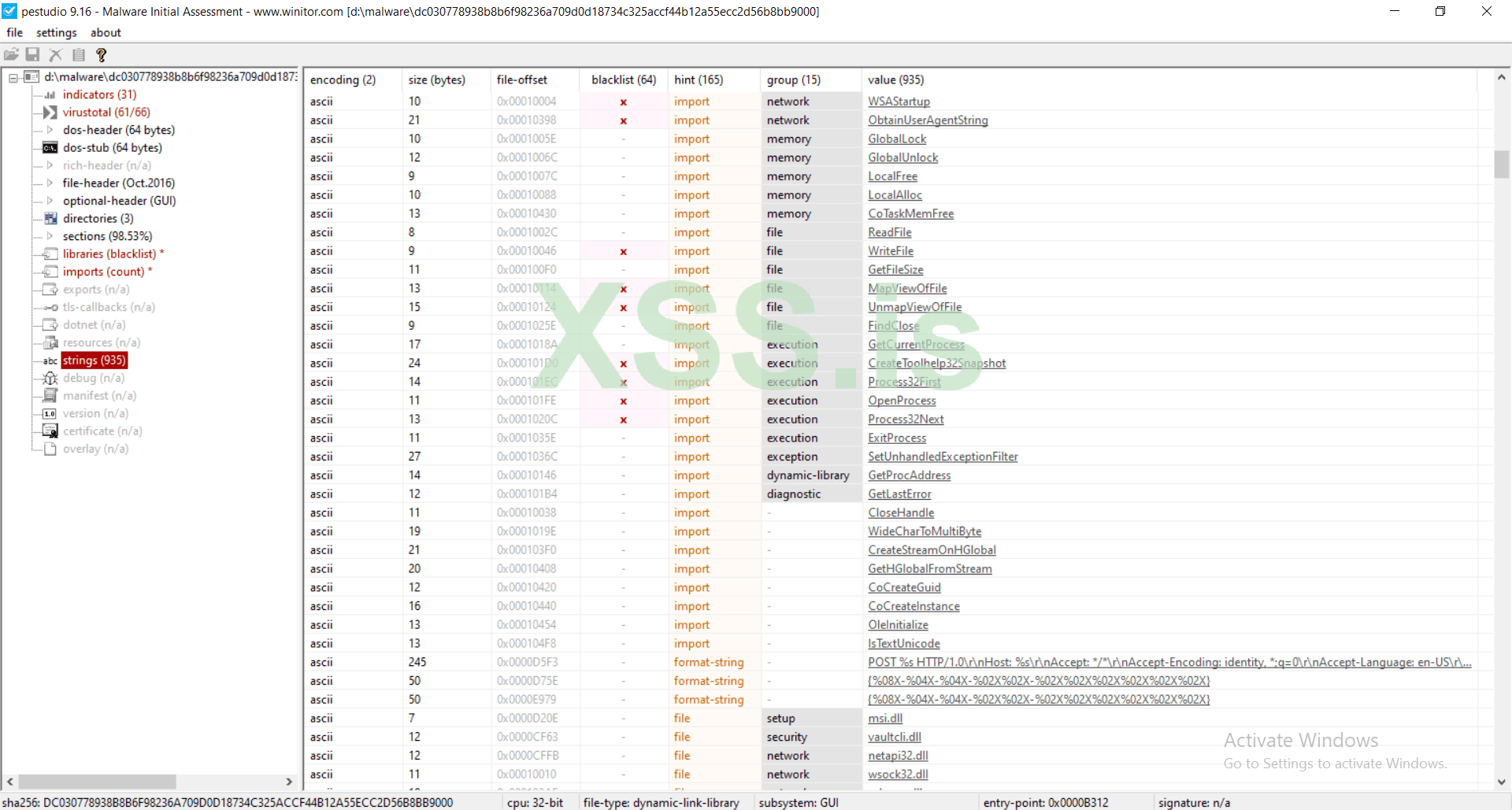This screenshot has width=1512, height=810.
Task: Open the vaultcli.dll string link
Action: 895,738
